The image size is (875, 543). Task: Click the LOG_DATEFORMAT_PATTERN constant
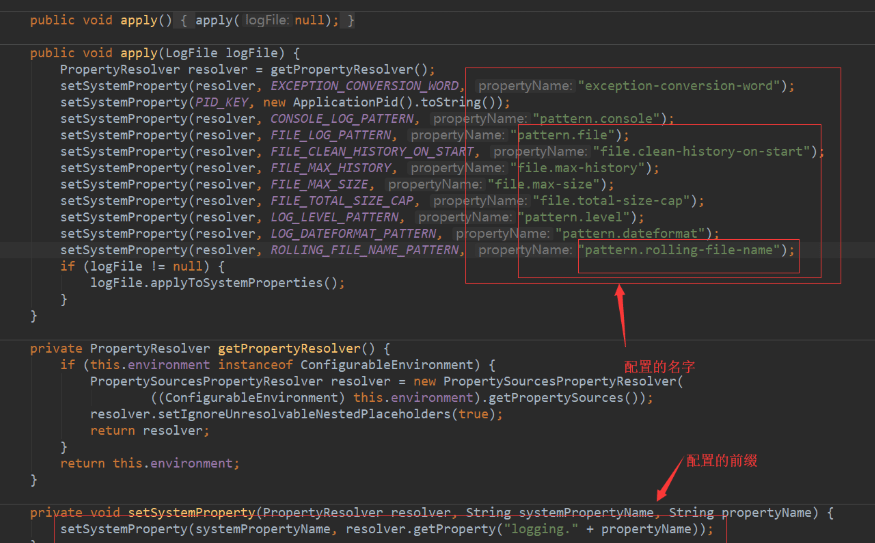coord(353,234)
